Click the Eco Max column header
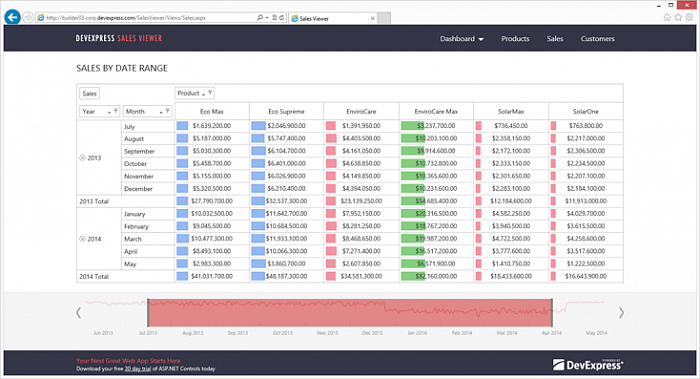Image resolution: width=700 pixels, height=379 pixels. click(x=212, y=112)
